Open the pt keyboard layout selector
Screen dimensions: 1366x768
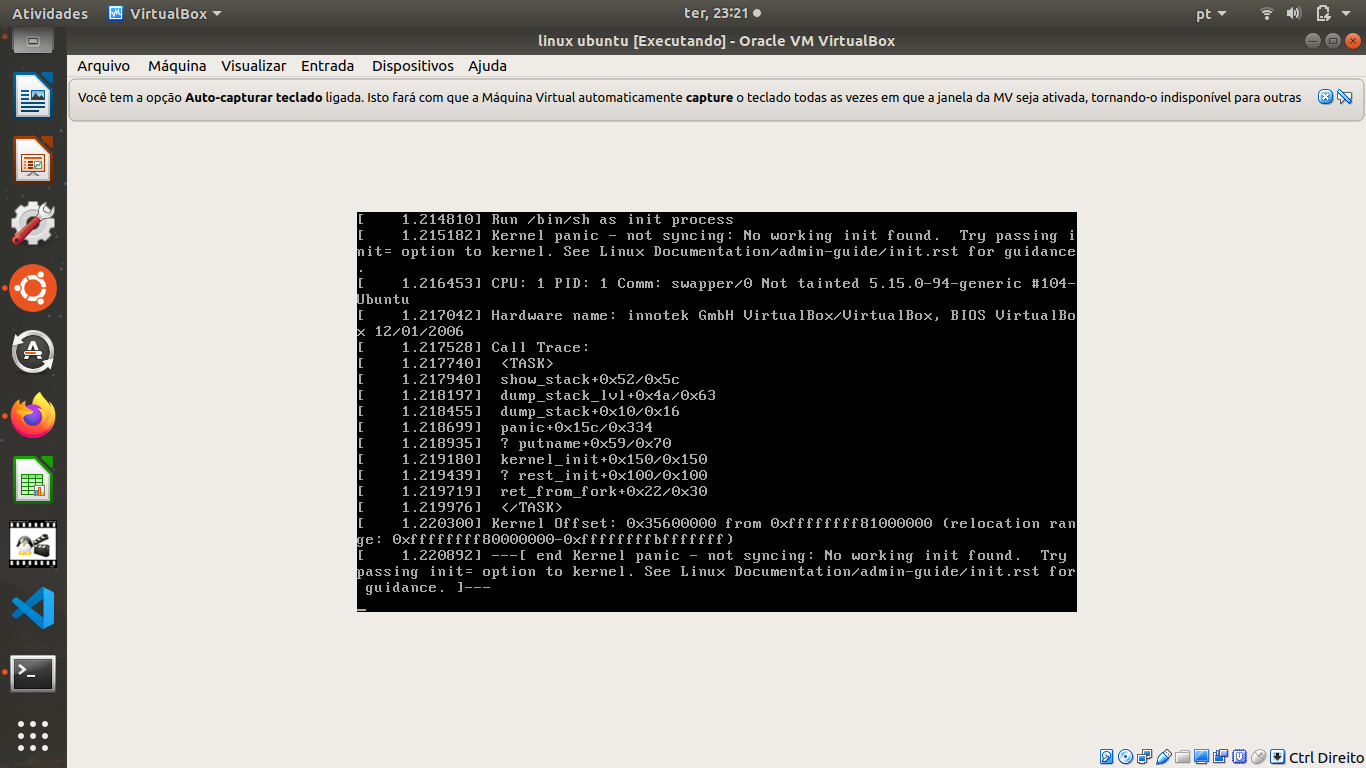coord(1211,13)
